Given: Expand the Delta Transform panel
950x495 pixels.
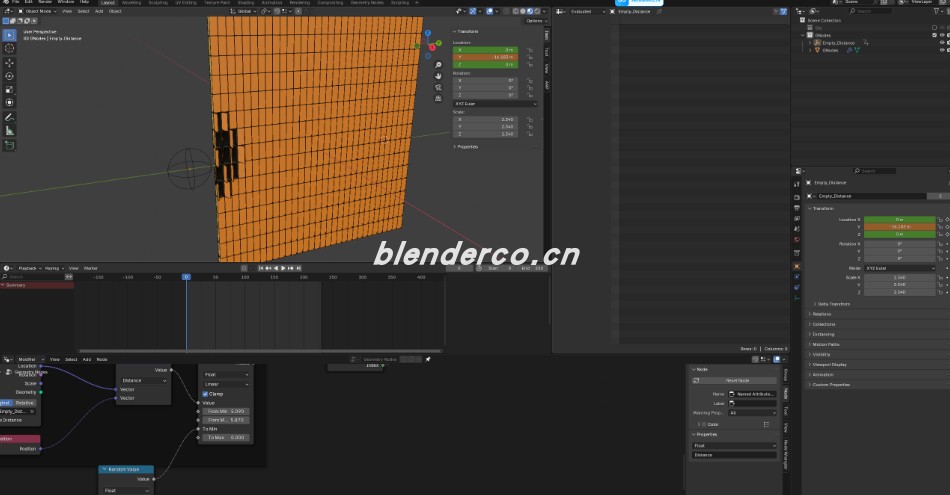Looking at the screenshot, I should pyautogui.click(x=832, y=304).
